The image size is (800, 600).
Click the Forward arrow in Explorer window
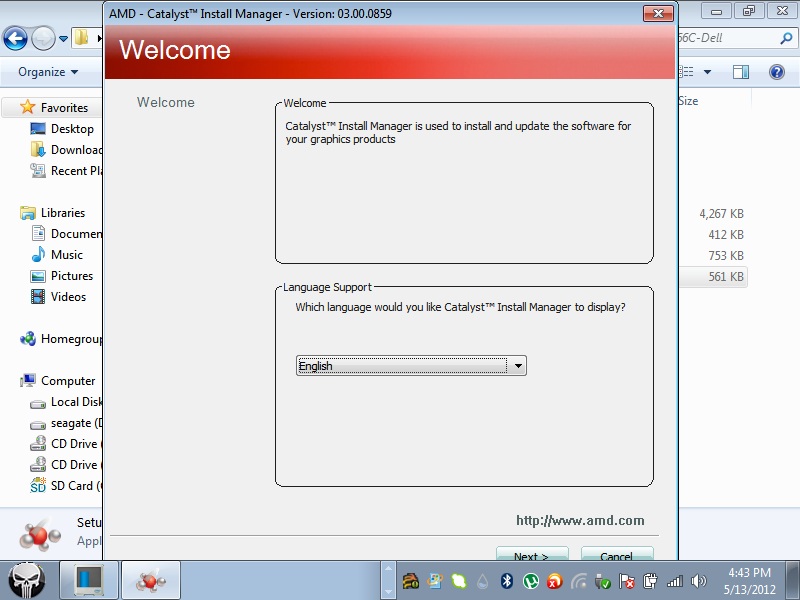pyautogui.click(x=43, y=38)
